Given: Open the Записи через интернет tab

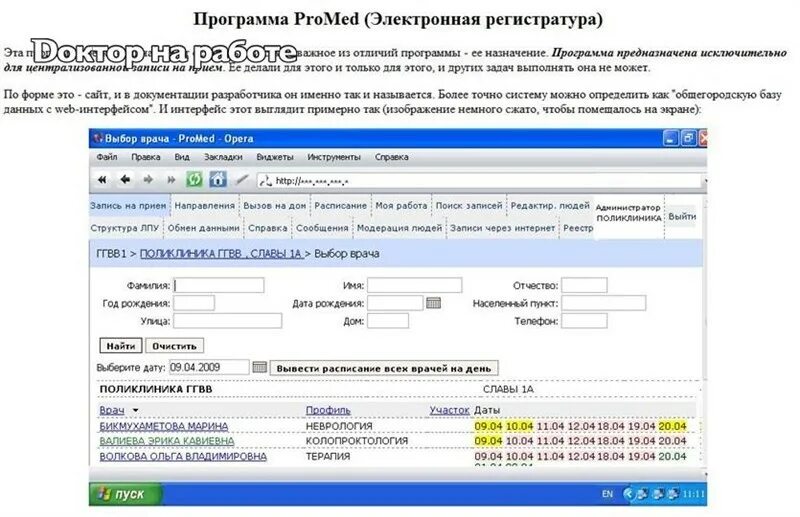Looking at the screenshot, I should tap(503, 228).
